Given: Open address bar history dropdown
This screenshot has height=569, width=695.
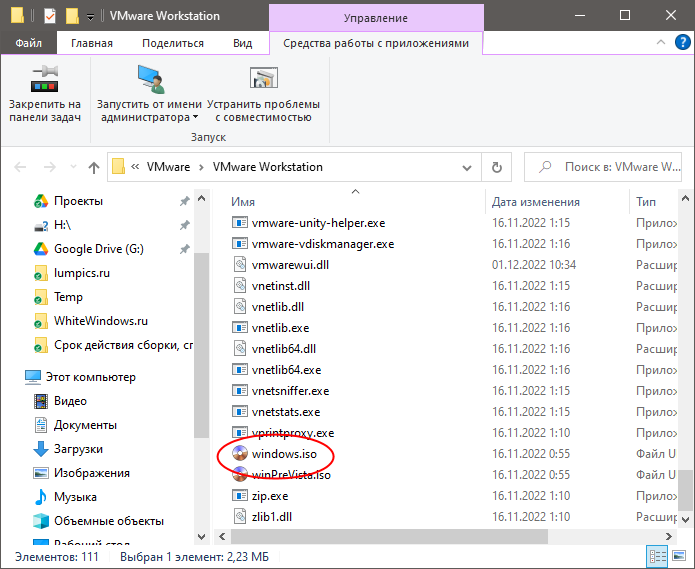Looking at the screenshot, I should 467,168.
